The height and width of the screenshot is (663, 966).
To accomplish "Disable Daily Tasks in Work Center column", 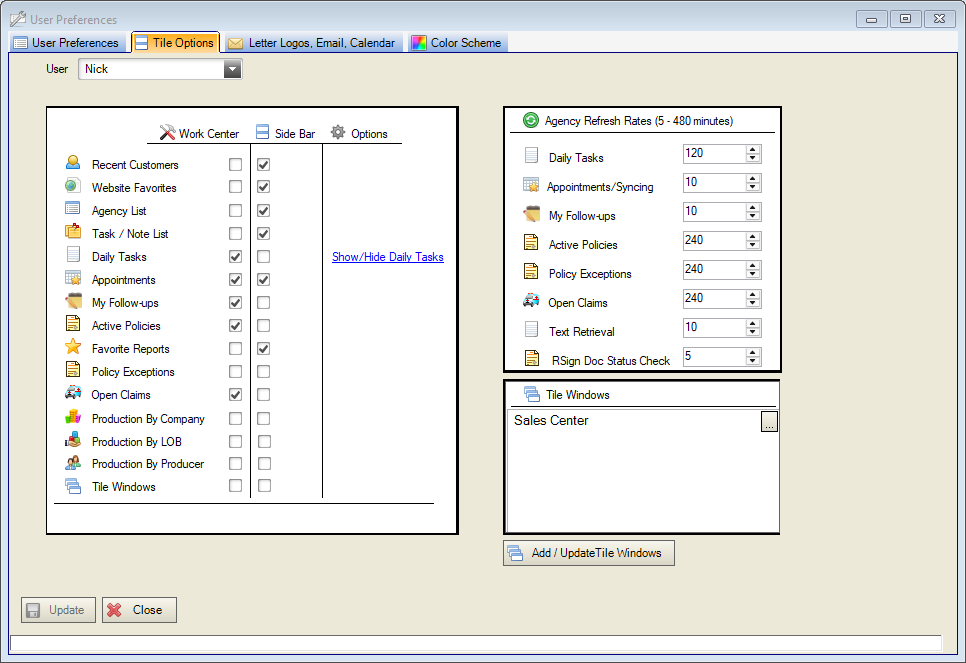I will click(235, 256).
